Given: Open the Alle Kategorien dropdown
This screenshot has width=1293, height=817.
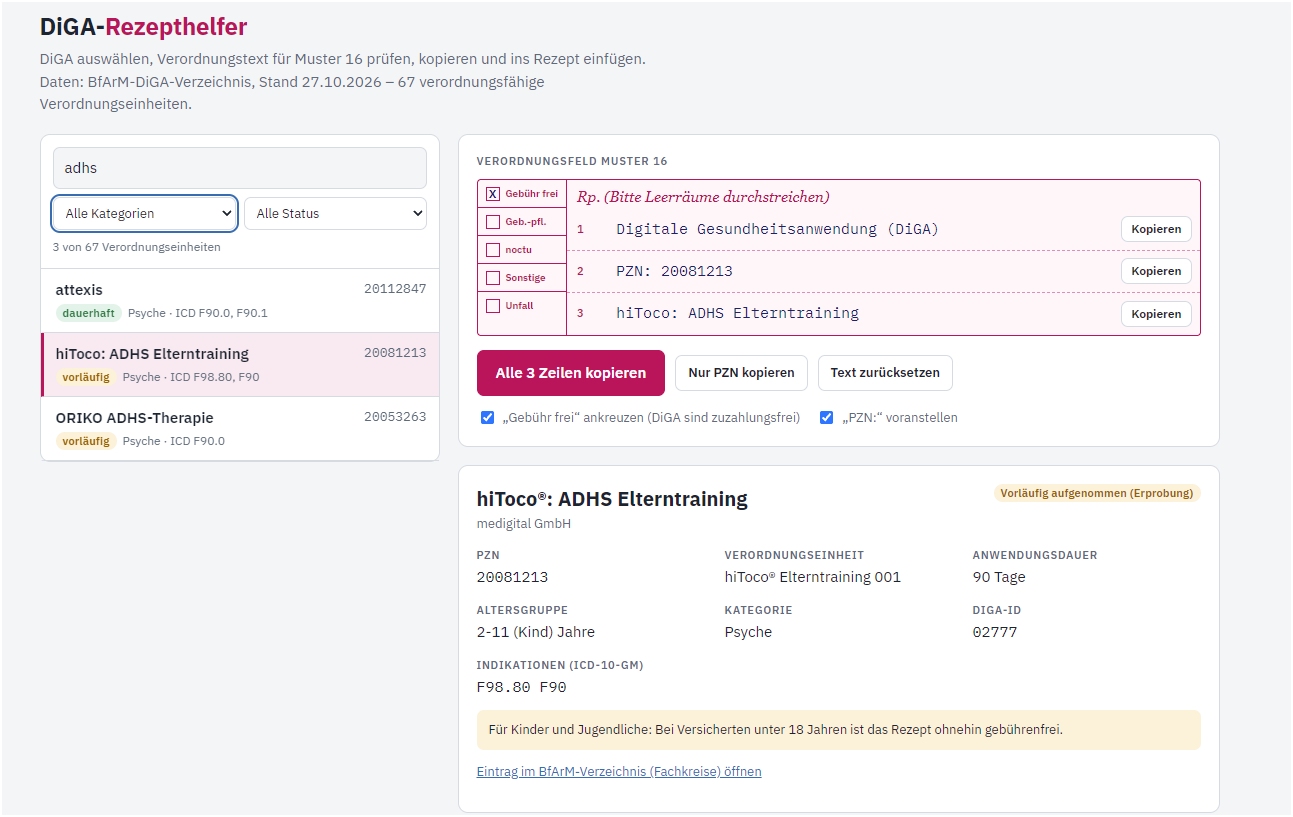Looking at the screenshot, I should click(145, 214).
